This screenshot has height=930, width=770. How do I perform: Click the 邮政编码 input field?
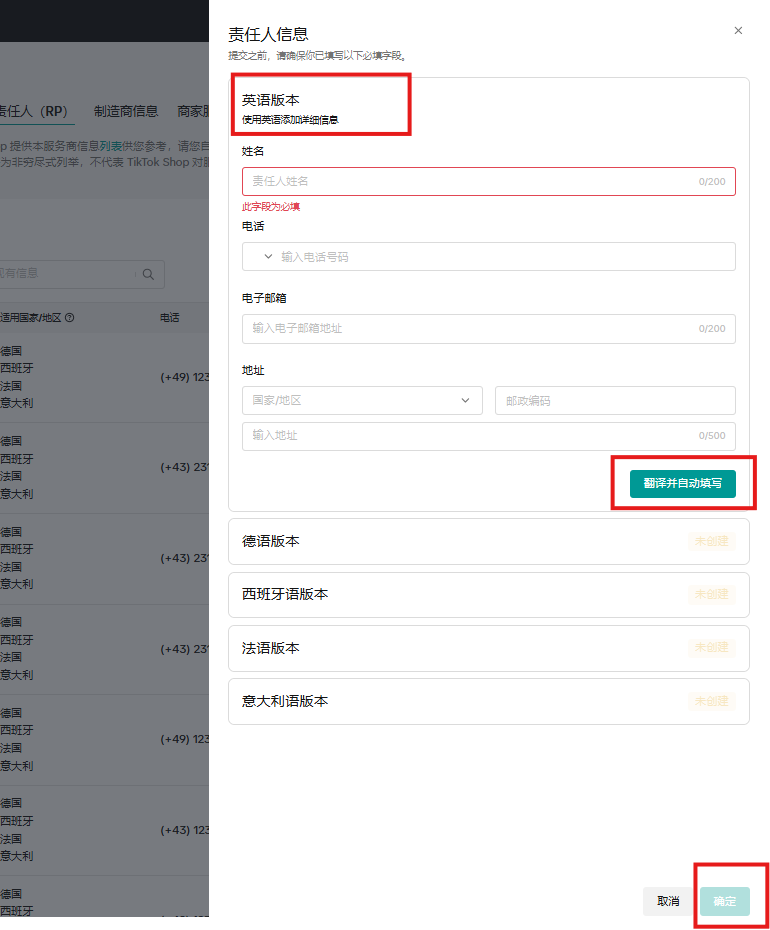point(615,400)
